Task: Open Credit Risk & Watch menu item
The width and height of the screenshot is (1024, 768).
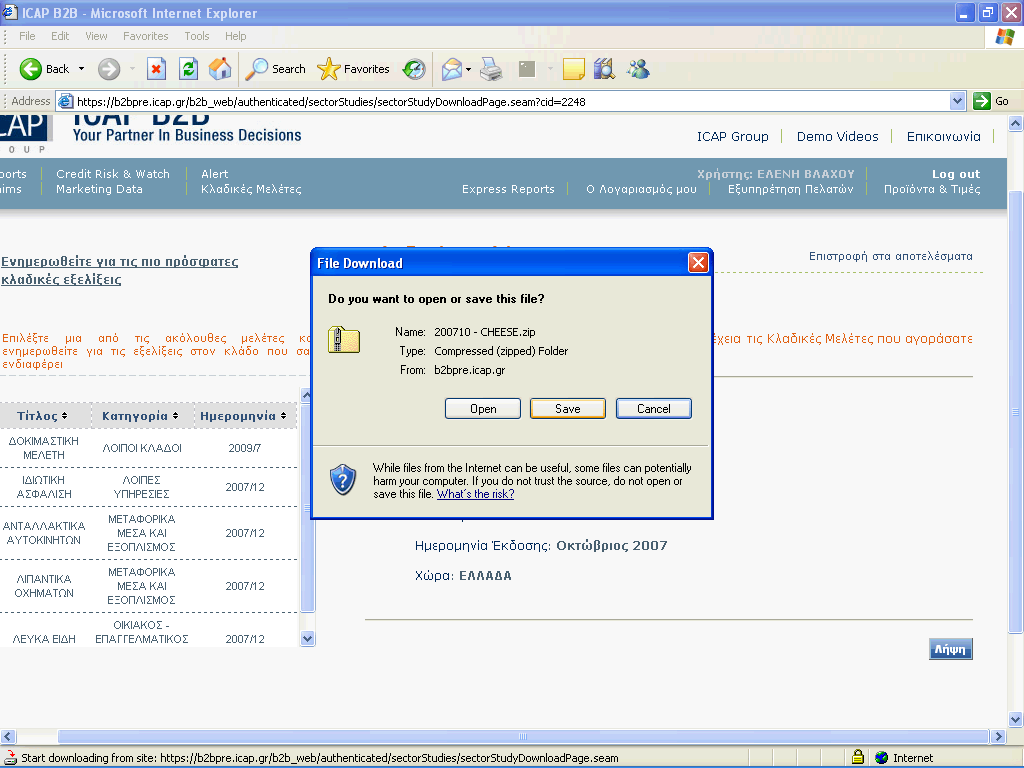Action: 112,174
